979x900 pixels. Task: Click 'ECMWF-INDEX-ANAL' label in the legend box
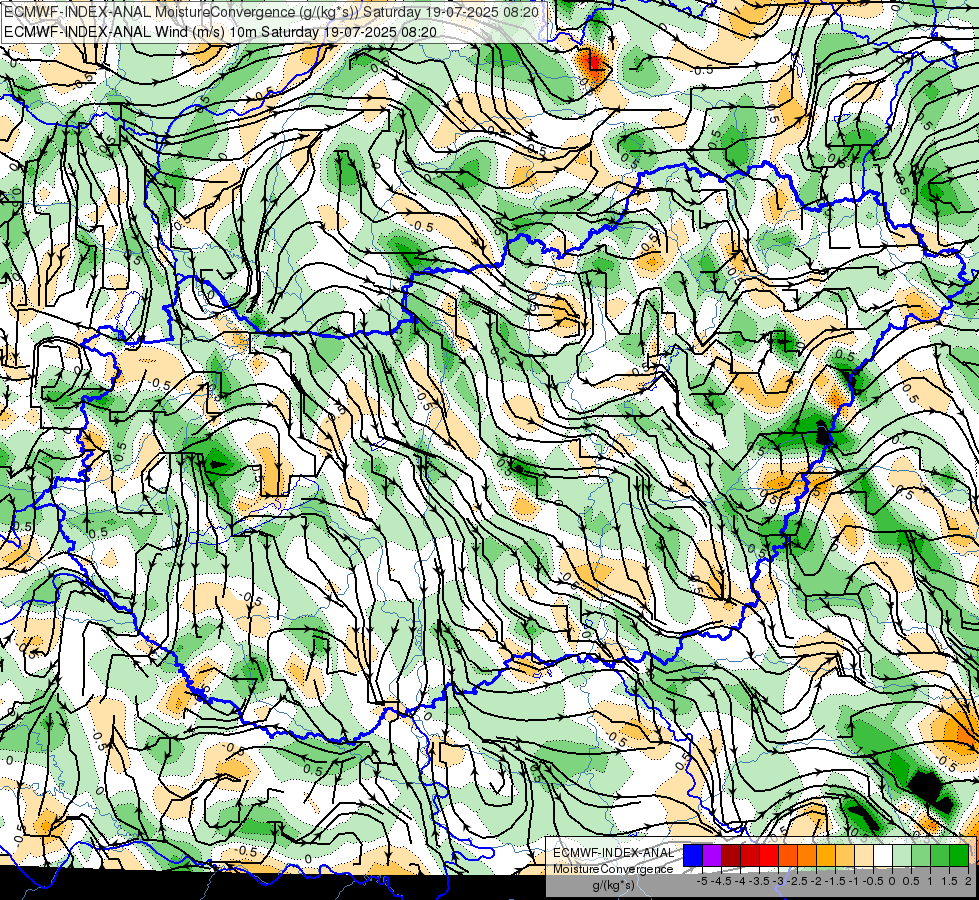coord(613,853)
